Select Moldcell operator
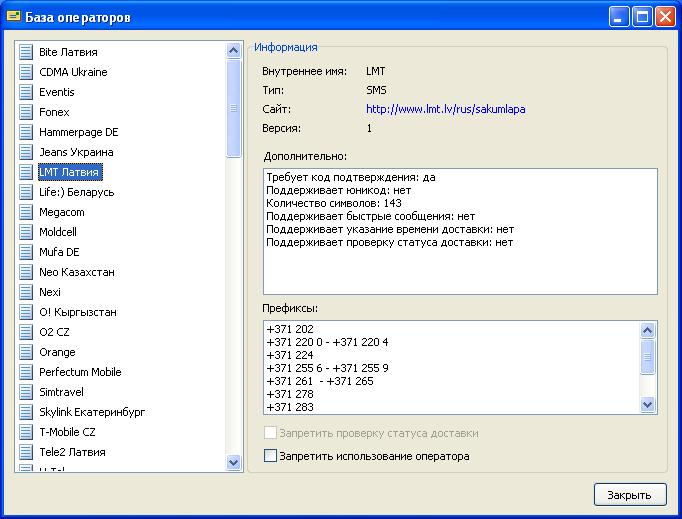Screen dimensions: 682x519 [58, 232]
